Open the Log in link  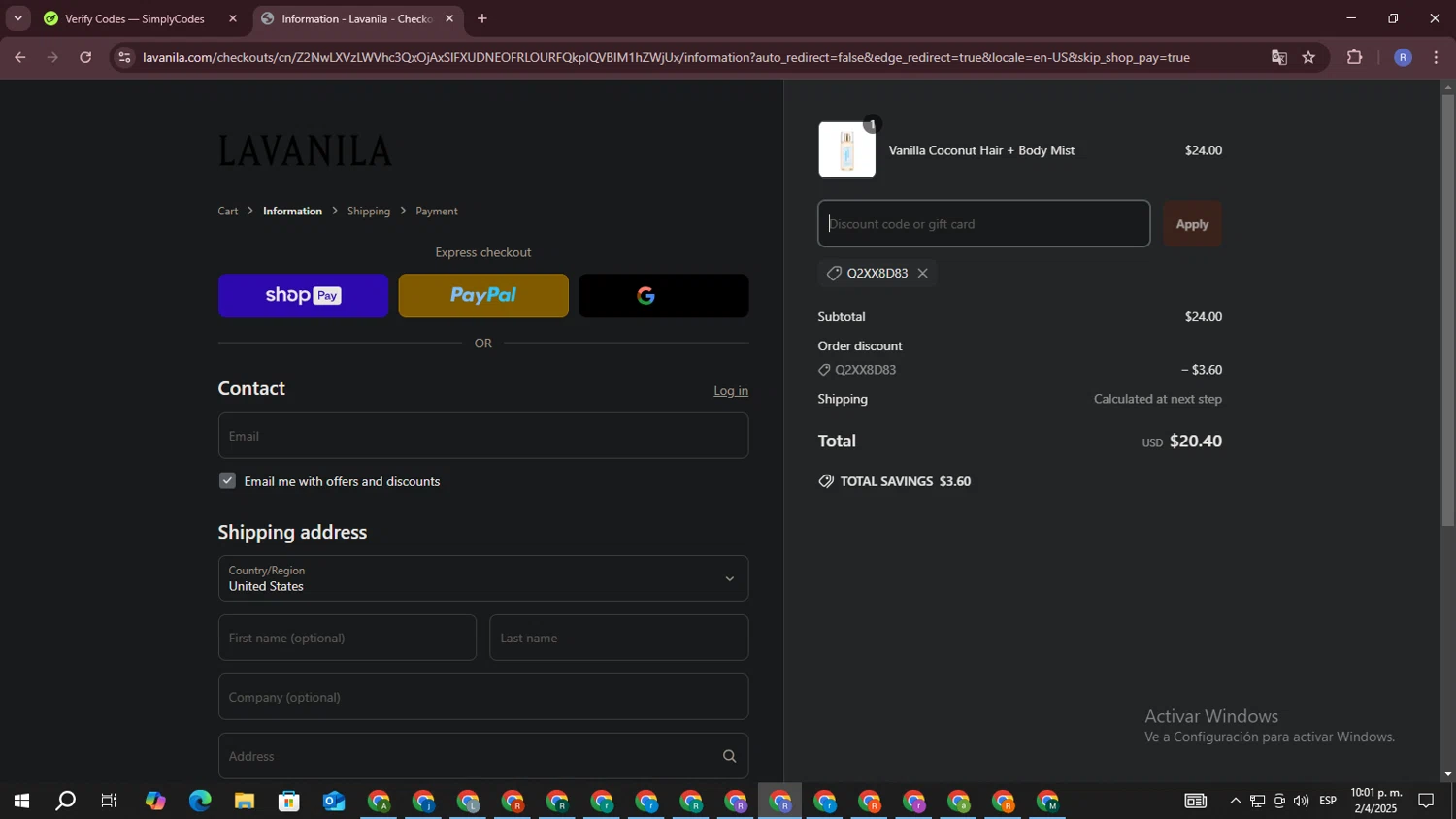coord(731,390)
